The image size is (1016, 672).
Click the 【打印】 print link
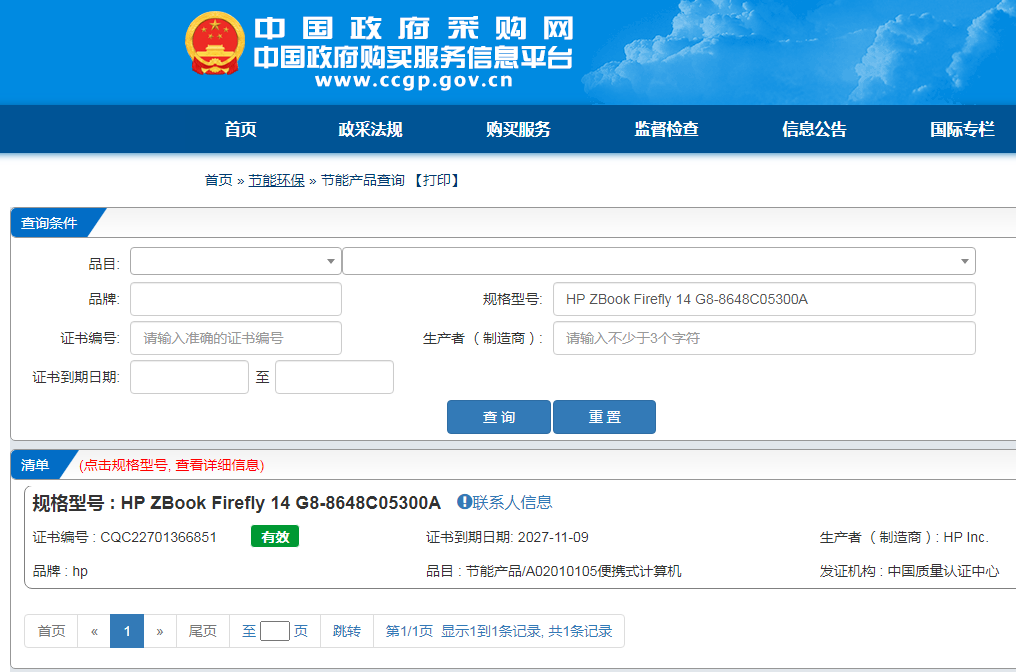(x=436, y=180)
